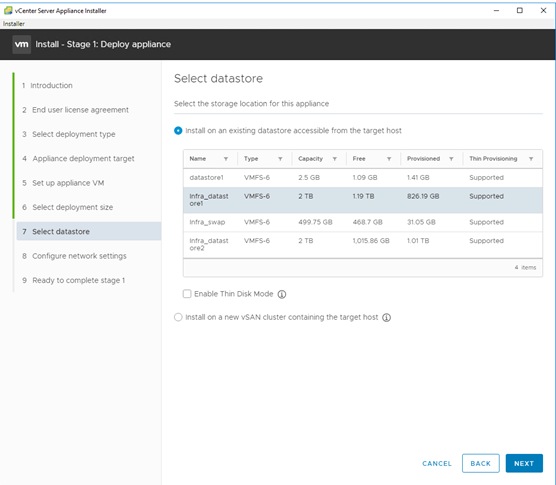Click the BACK button
The image size is (556, 485).
(480, 463)
